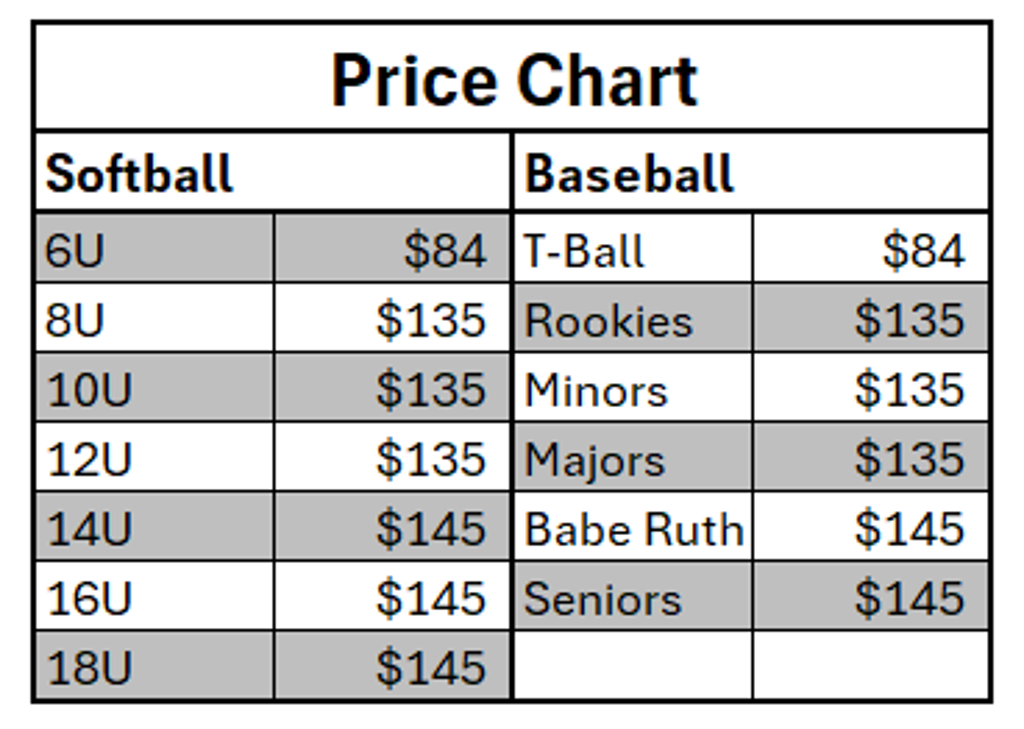Click the Price Chart title cell
The width and height of the screenshot is (1024, 729).
coord(513,78)
